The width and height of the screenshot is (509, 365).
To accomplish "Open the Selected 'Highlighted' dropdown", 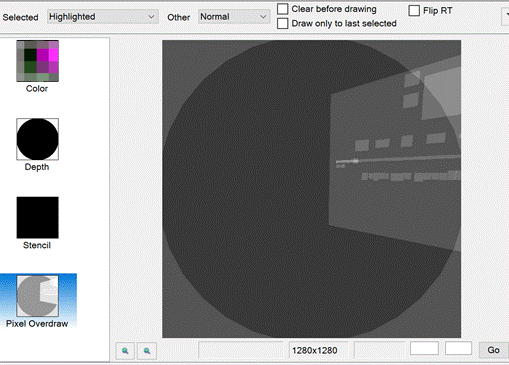I will click(x=102, y=17).
